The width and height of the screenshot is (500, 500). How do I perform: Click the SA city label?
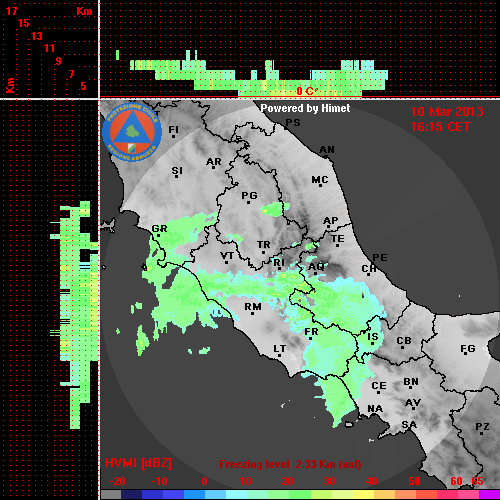pyautogui.click(x=409, y=425)
